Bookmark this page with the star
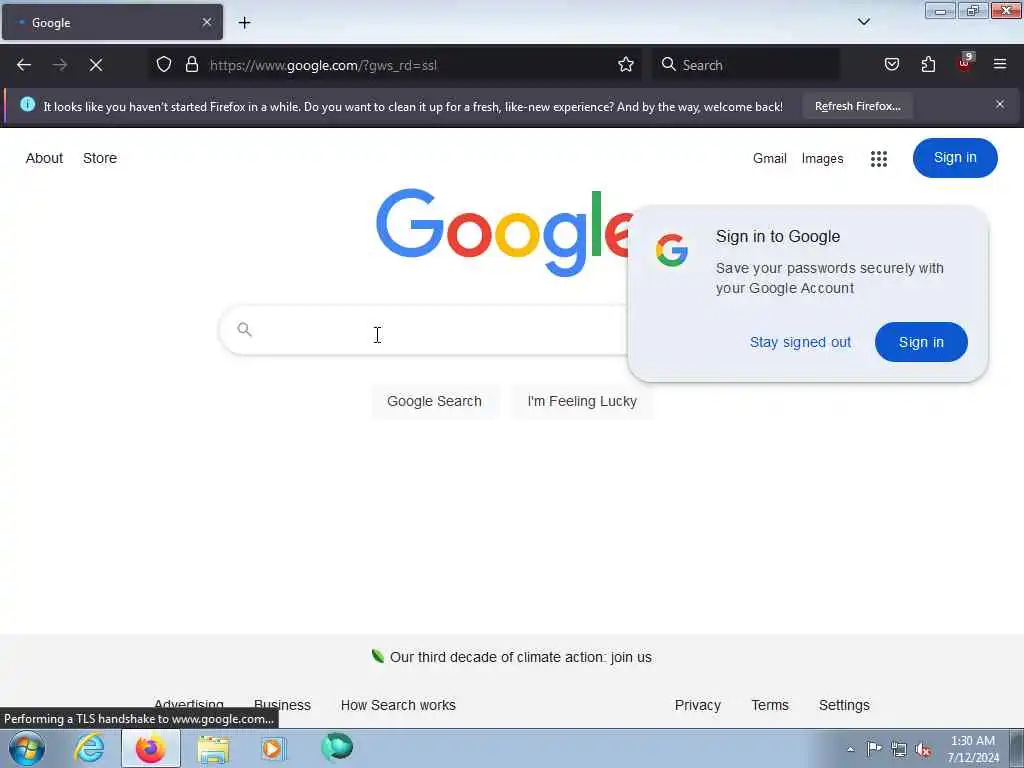This screenshot has width=1024, height=768. (x=626, y=64)
